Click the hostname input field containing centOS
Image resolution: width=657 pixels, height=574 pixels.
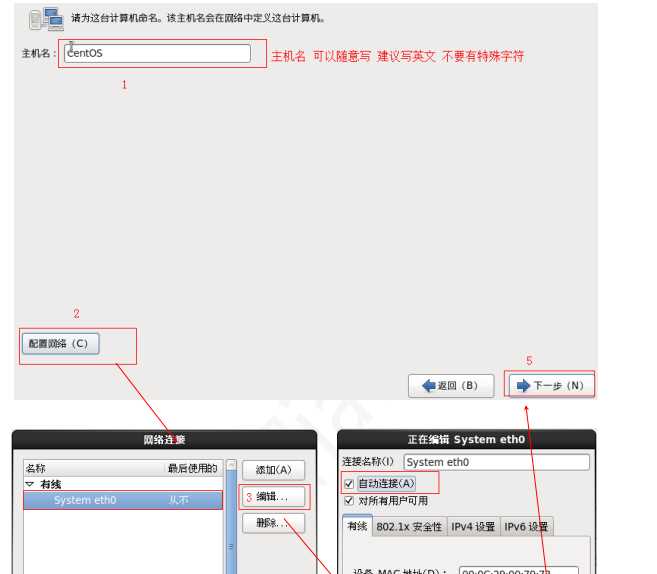tap(157, 53)
